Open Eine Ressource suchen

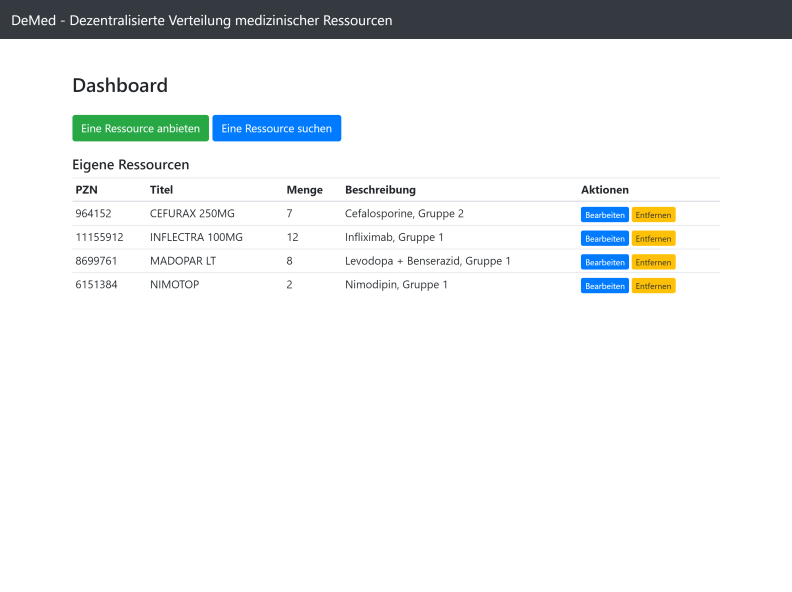click(x=277, y=128)
